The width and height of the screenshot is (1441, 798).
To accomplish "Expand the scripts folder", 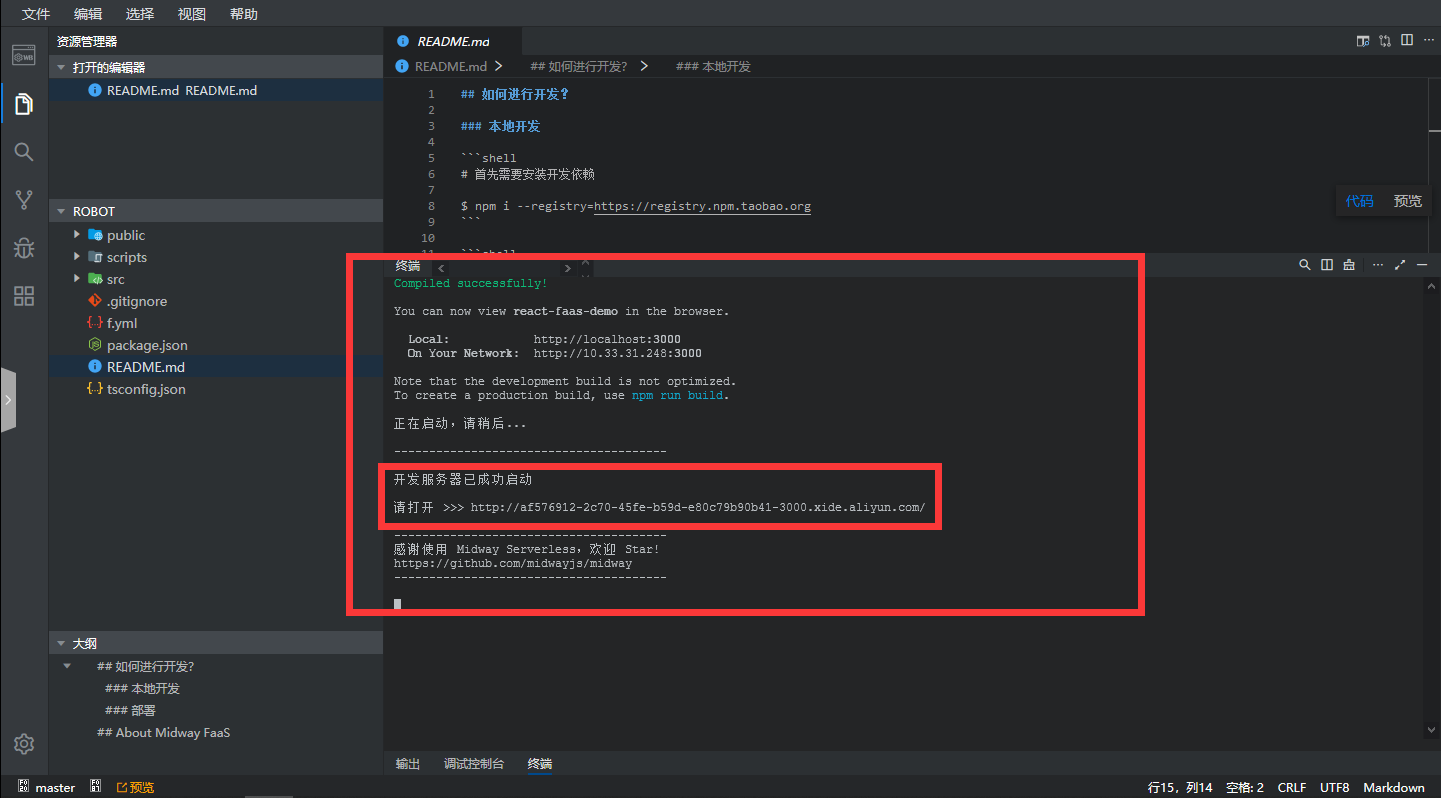I will tap(77, 257).
